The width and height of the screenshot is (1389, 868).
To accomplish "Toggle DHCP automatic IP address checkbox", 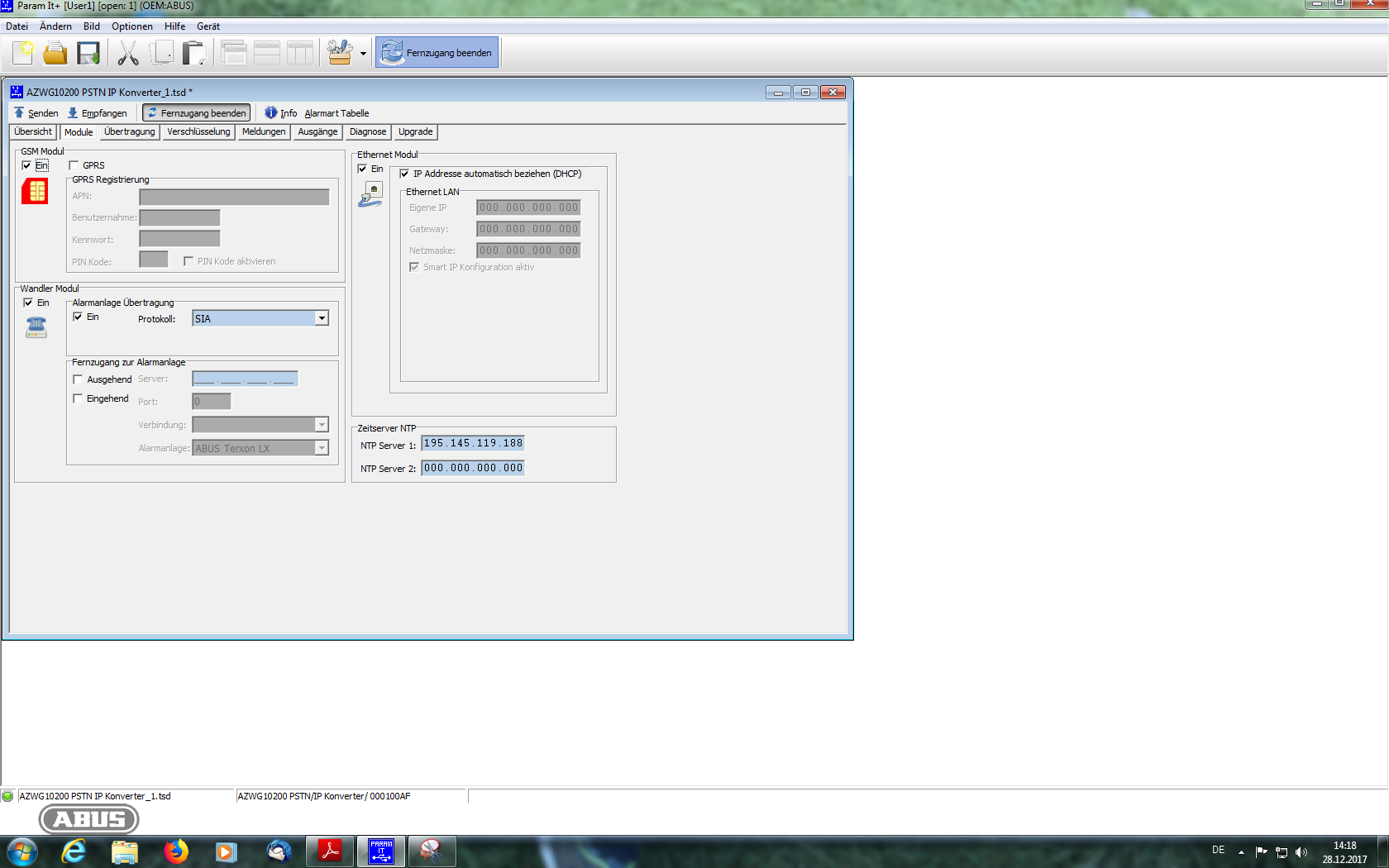I will pos(404,174).
